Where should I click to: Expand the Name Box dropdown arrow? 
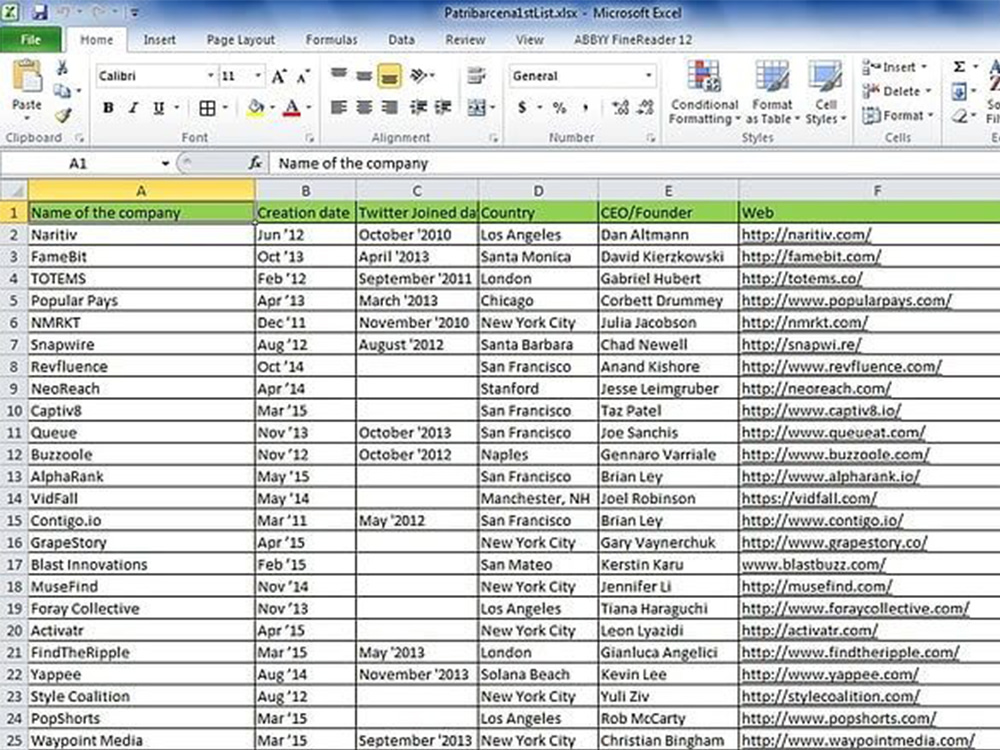pos(165,164)
